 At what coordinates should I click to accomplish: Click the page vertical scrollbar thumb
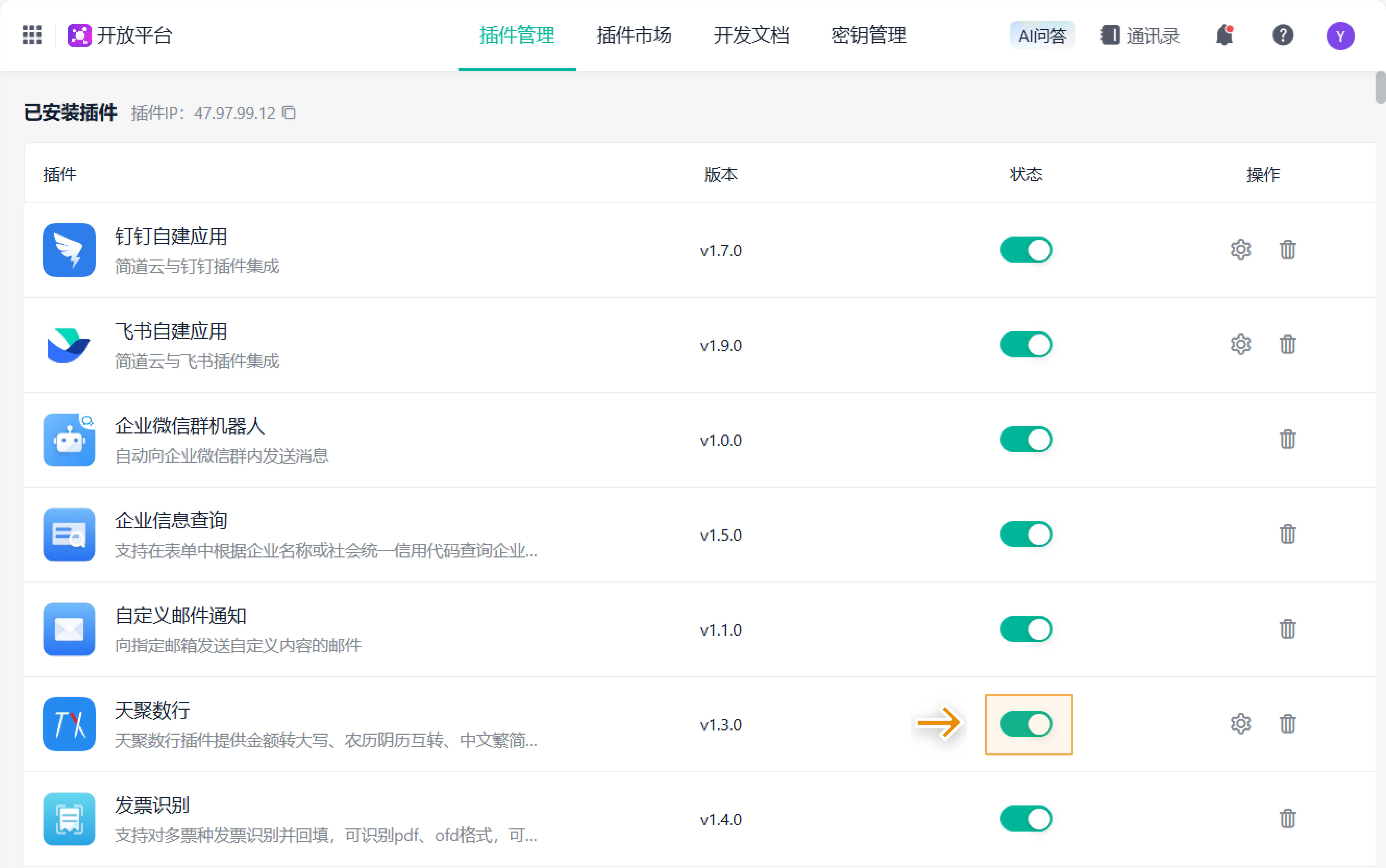[1380, 87]
